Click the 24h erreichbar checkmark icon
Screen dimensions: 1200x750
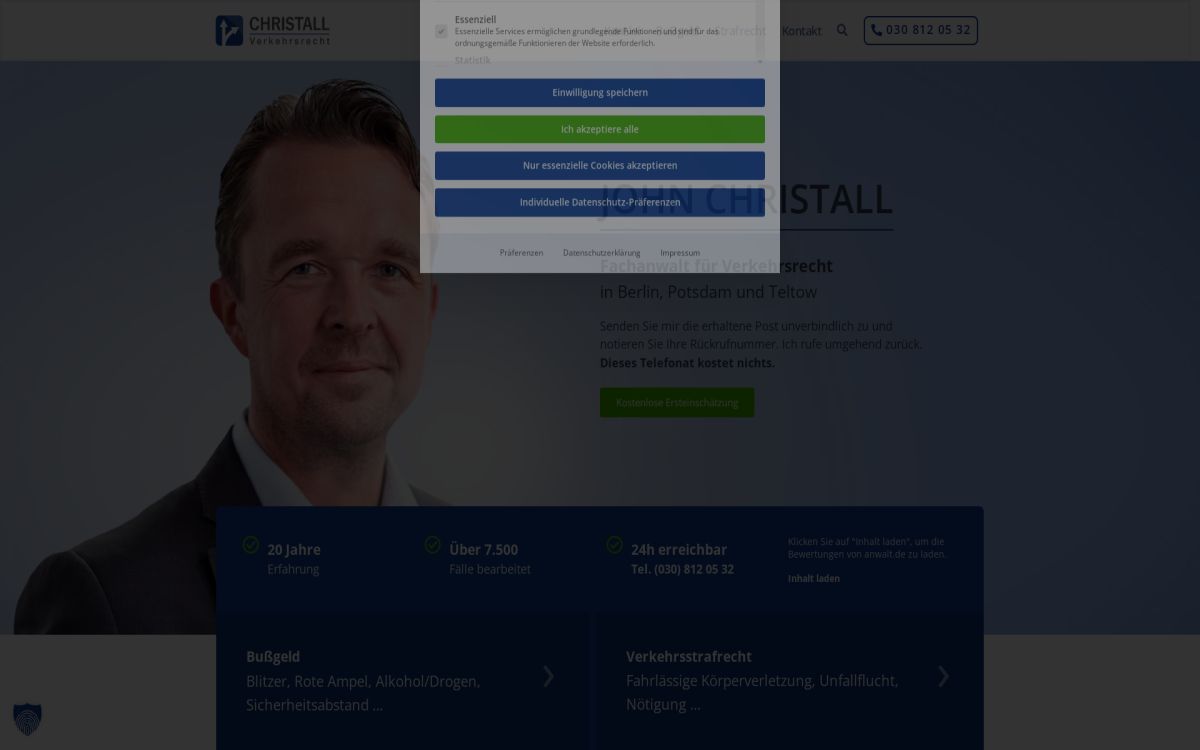point(615,545)
